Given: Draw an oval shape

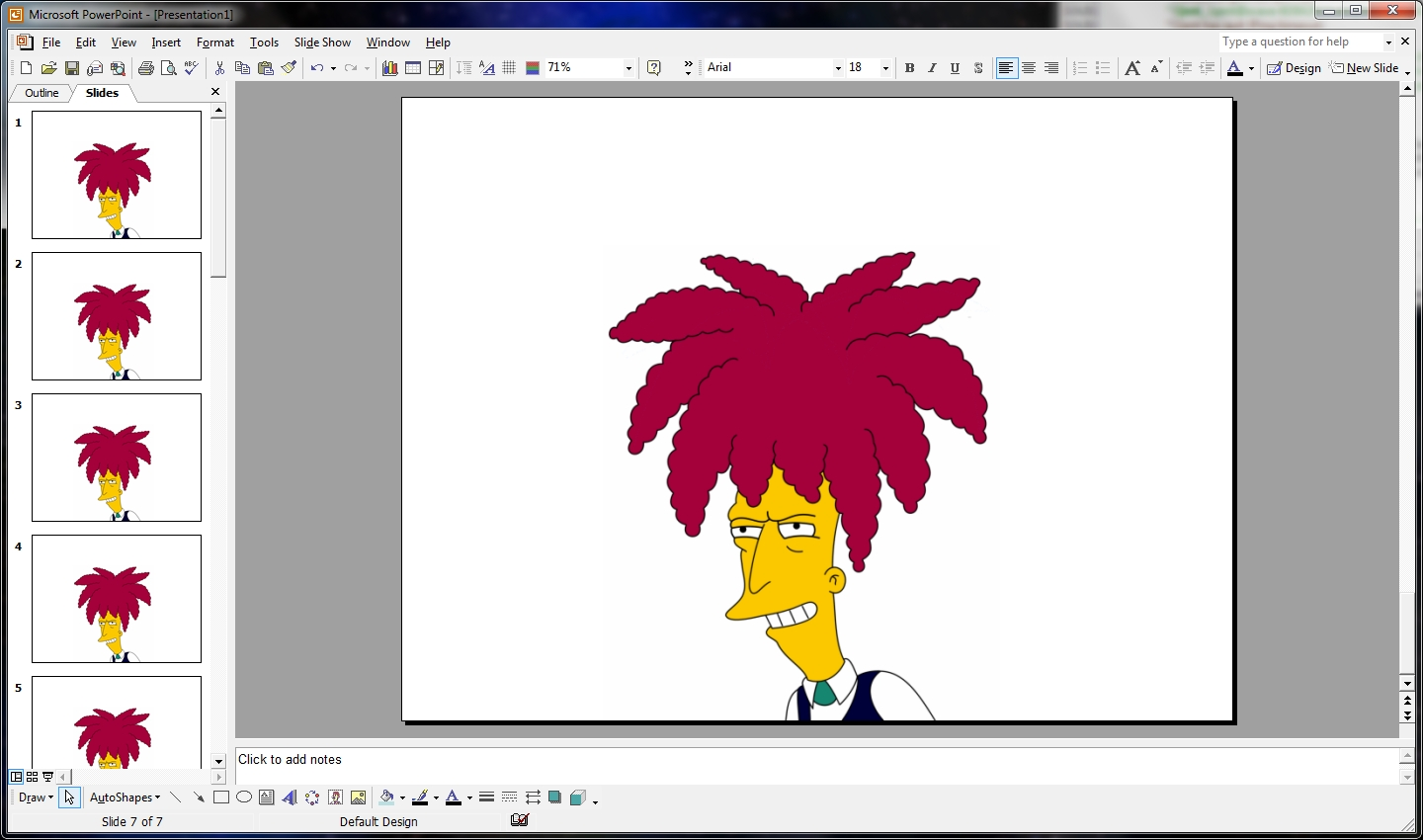Looking at the screenshot, I should (244, 798).
